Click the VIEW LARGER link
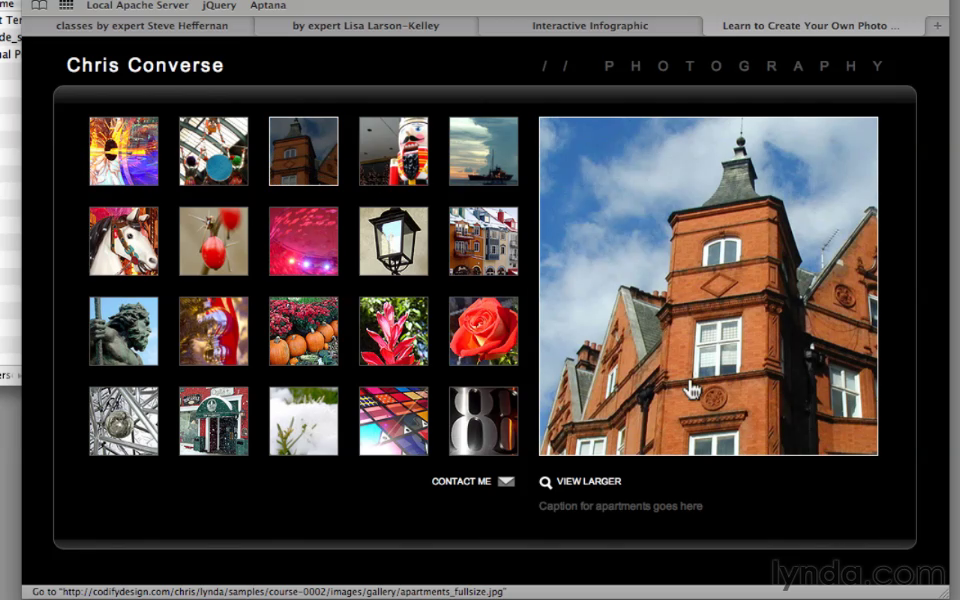This screenshot has height=600, width=960. point(589,482)
